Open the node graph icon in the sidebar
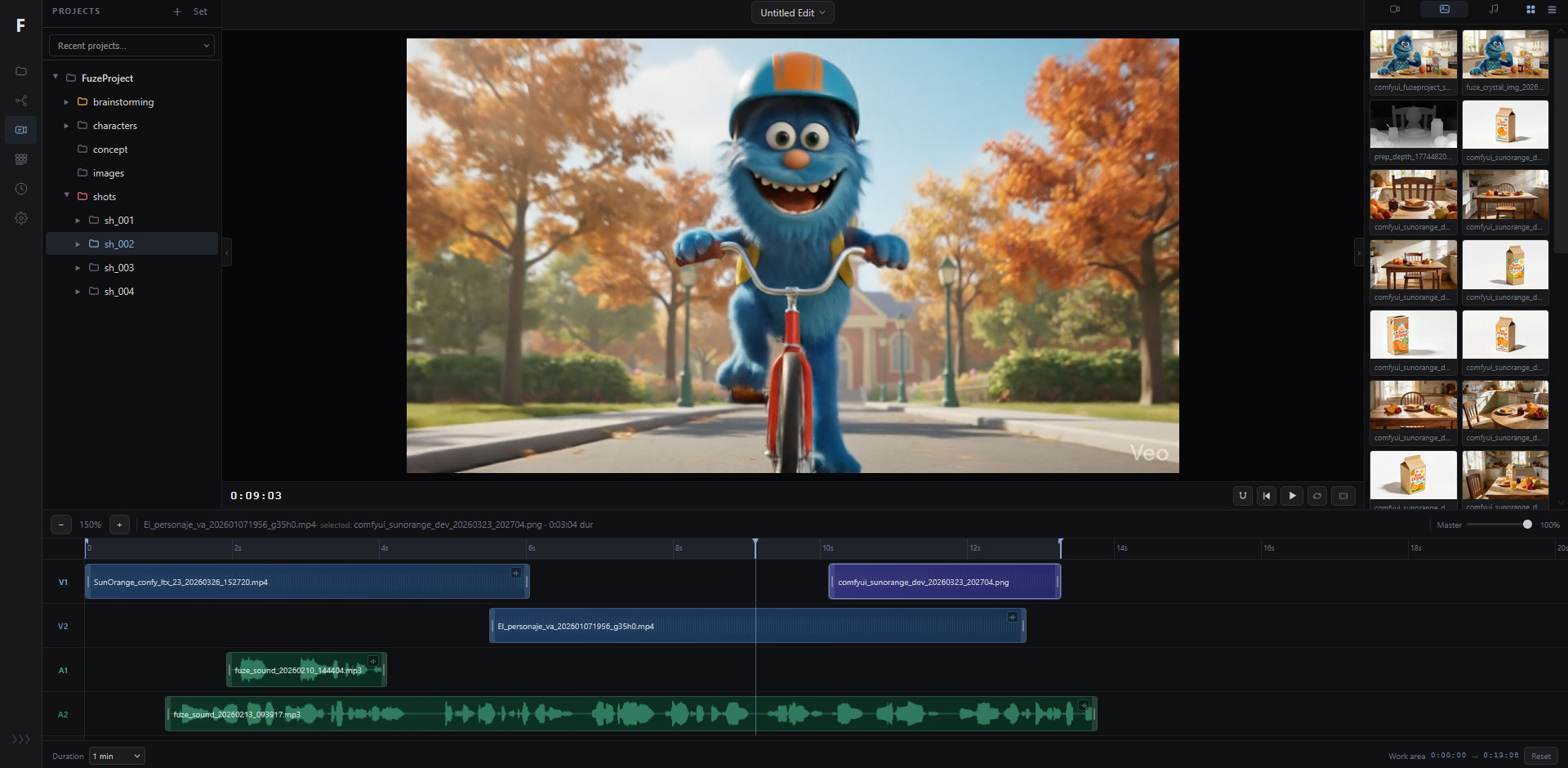Image resolution: width=1568 pixels, height=768 pixels. [21, 100]
